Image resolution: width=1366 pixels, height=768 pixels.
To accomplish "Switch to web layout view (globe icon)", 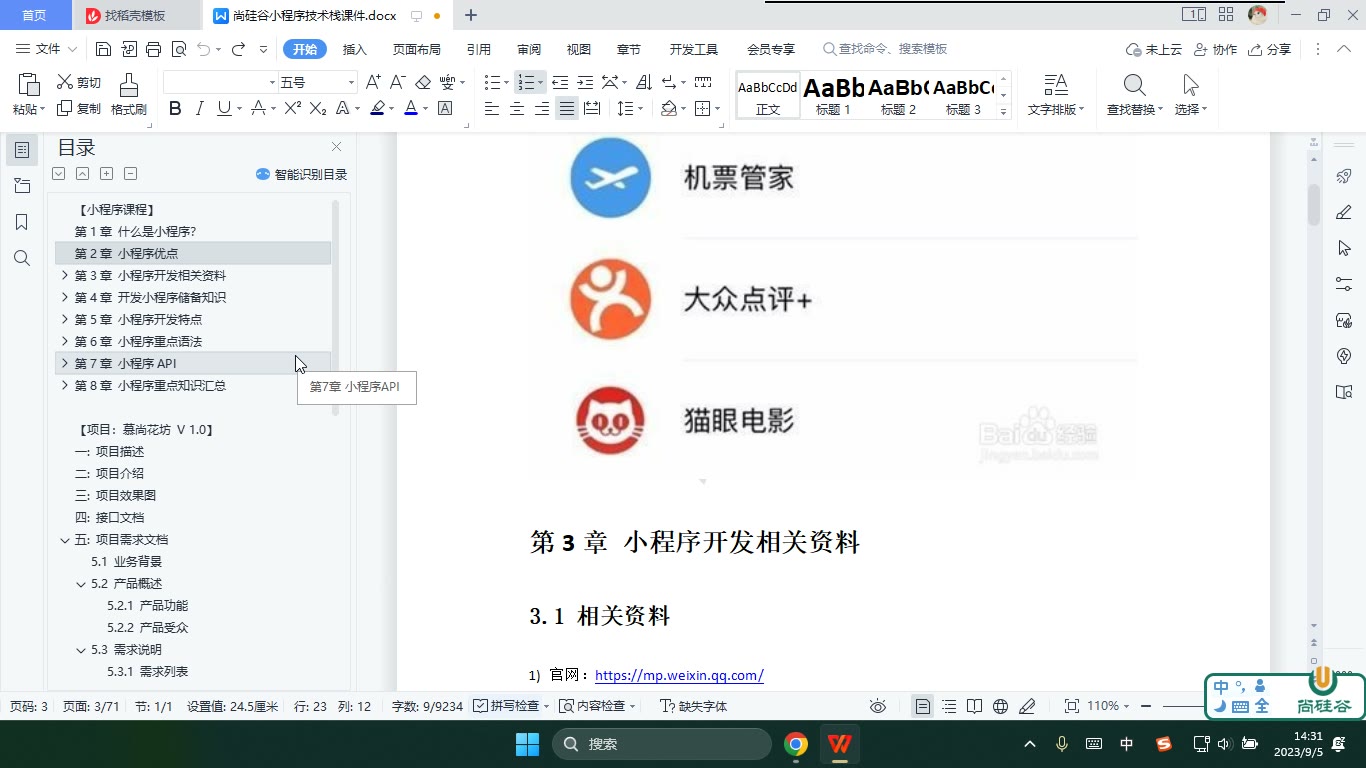I will pyautogui.click(x=1000, y=706).
